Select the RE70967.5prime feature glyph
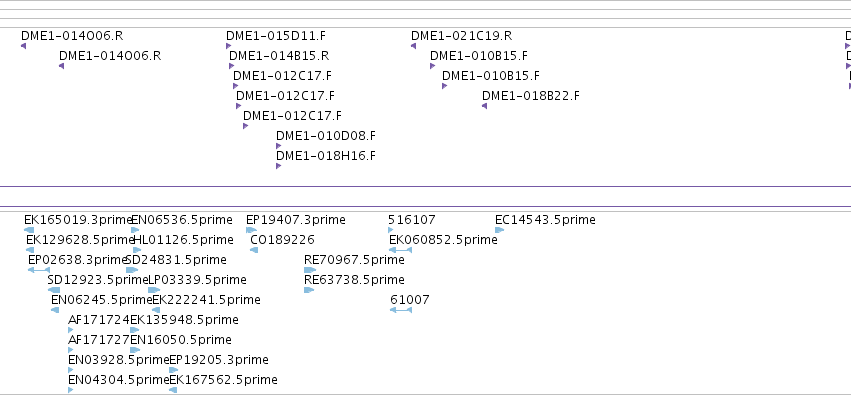Viewport: 851px width, 395px height. click(310, 270)
